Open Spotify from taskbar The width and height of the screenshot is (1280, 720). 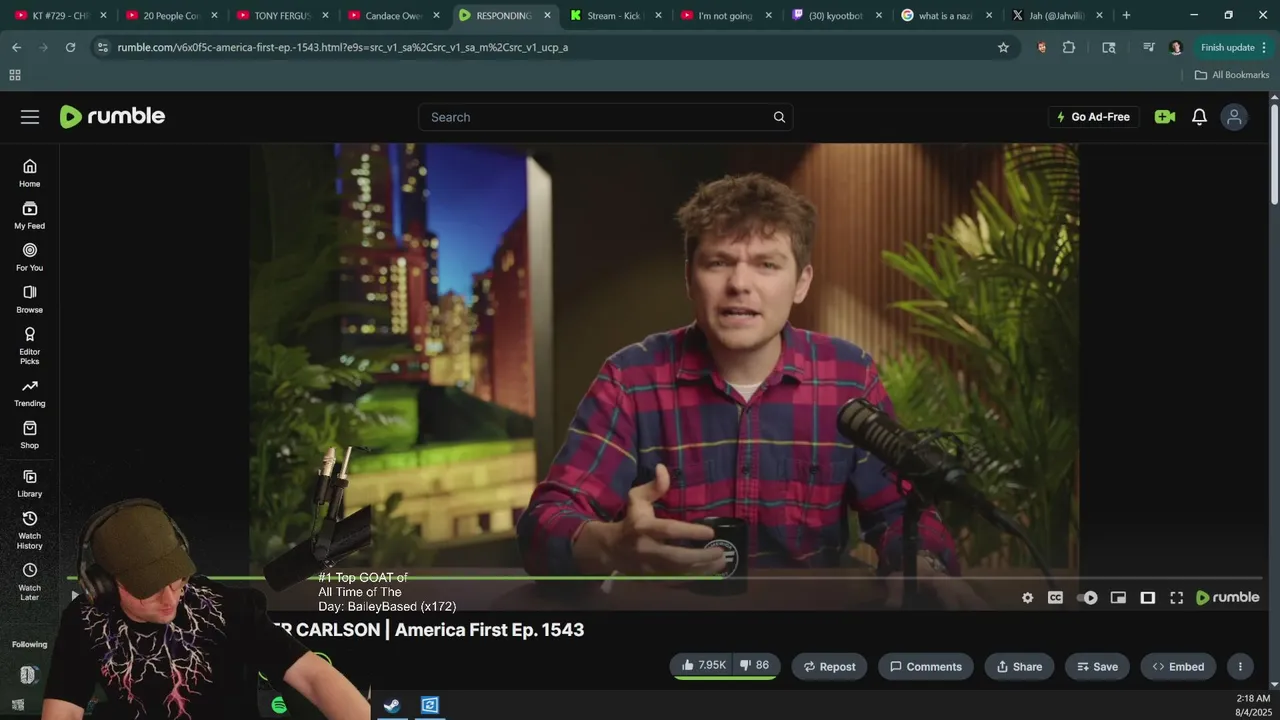tap(279, 705)
